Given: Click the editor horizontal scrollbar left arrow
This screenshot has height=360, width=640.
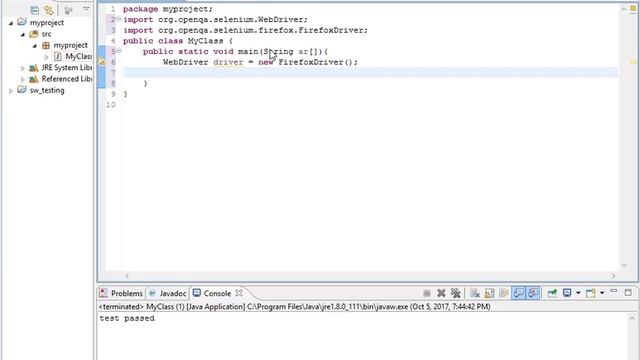Looking at the screenshot, I should point(127,276).
